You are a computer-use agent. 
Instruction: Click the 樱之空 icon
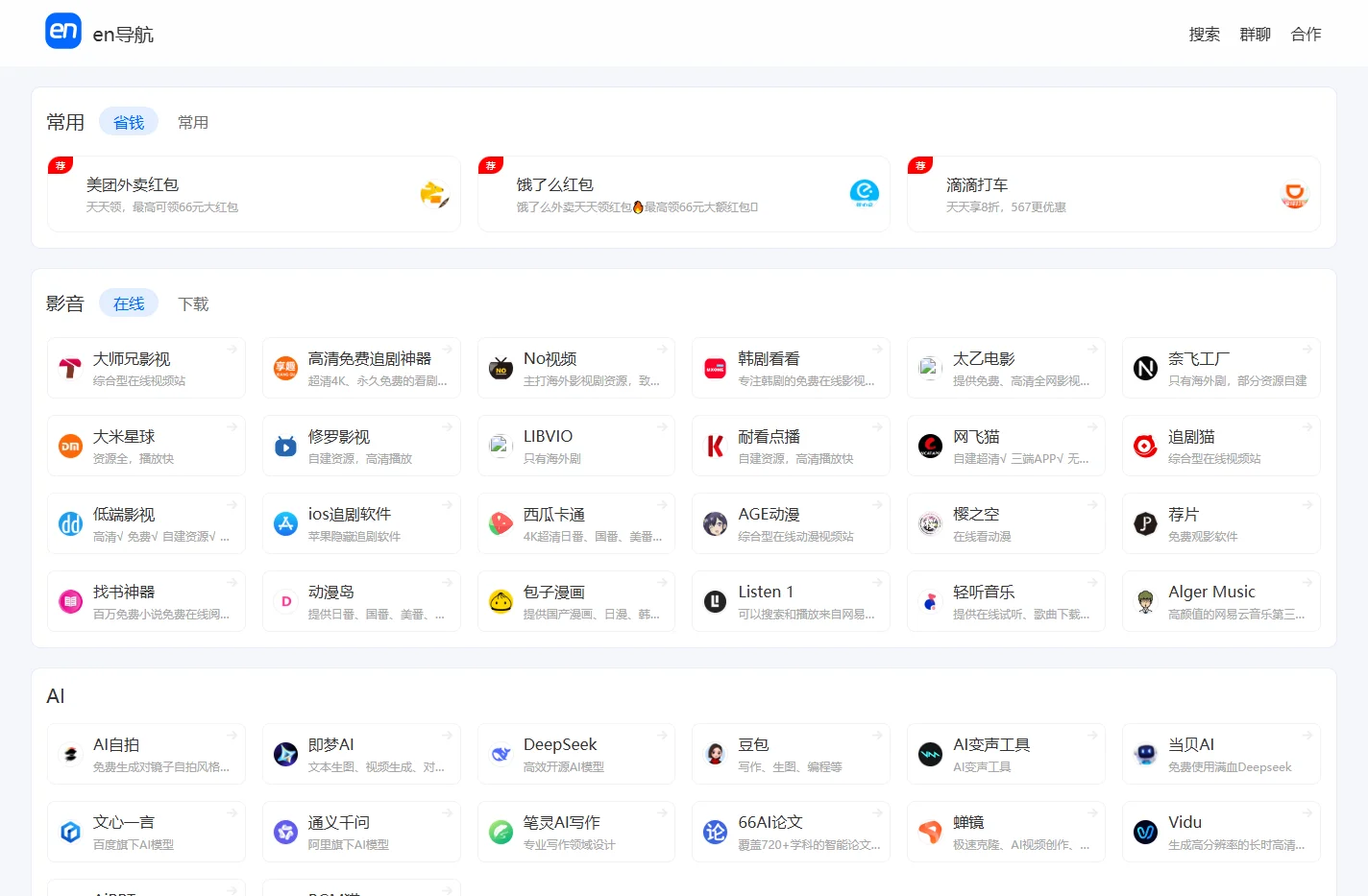tap(930, 523)
